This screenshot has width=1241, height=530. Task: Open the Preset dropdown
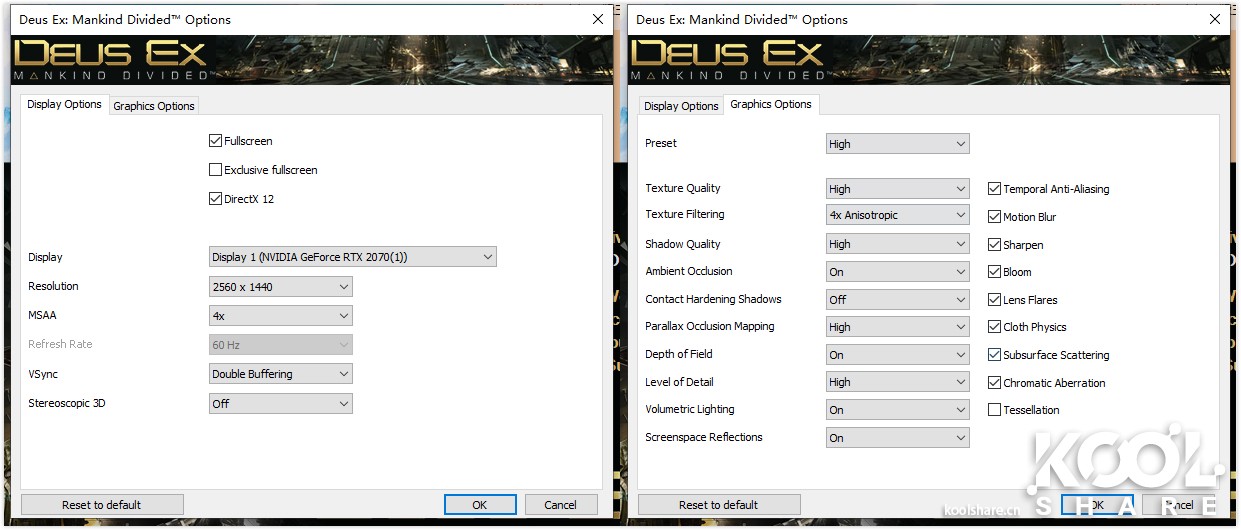tap(898, 143)
